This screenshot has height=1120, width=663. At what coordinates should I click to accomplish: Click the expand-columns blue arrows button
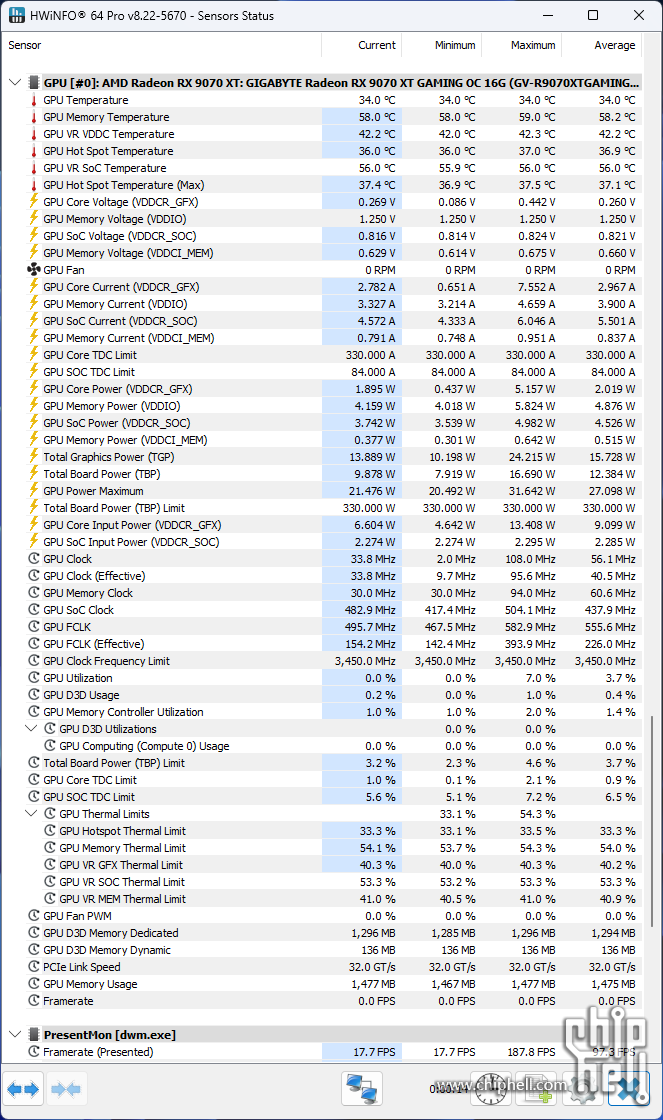23,1089
